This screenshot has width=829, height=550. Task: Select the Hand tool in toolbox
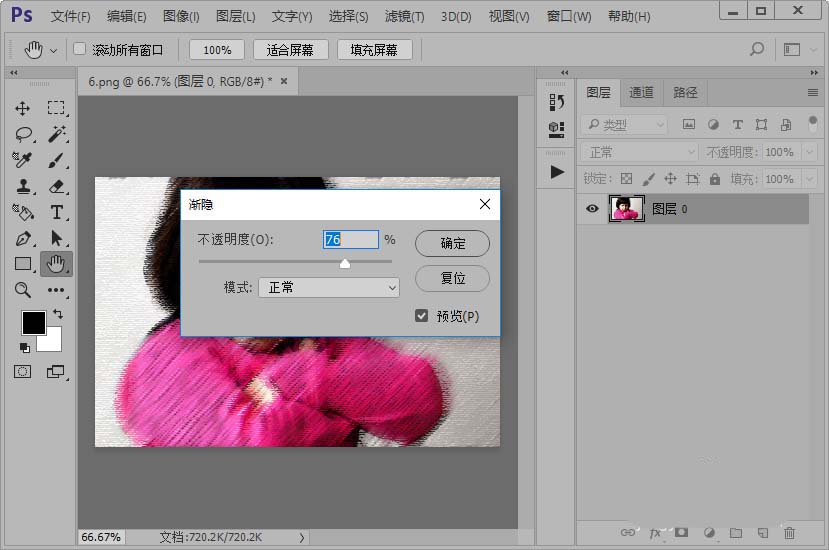[56, 263]
